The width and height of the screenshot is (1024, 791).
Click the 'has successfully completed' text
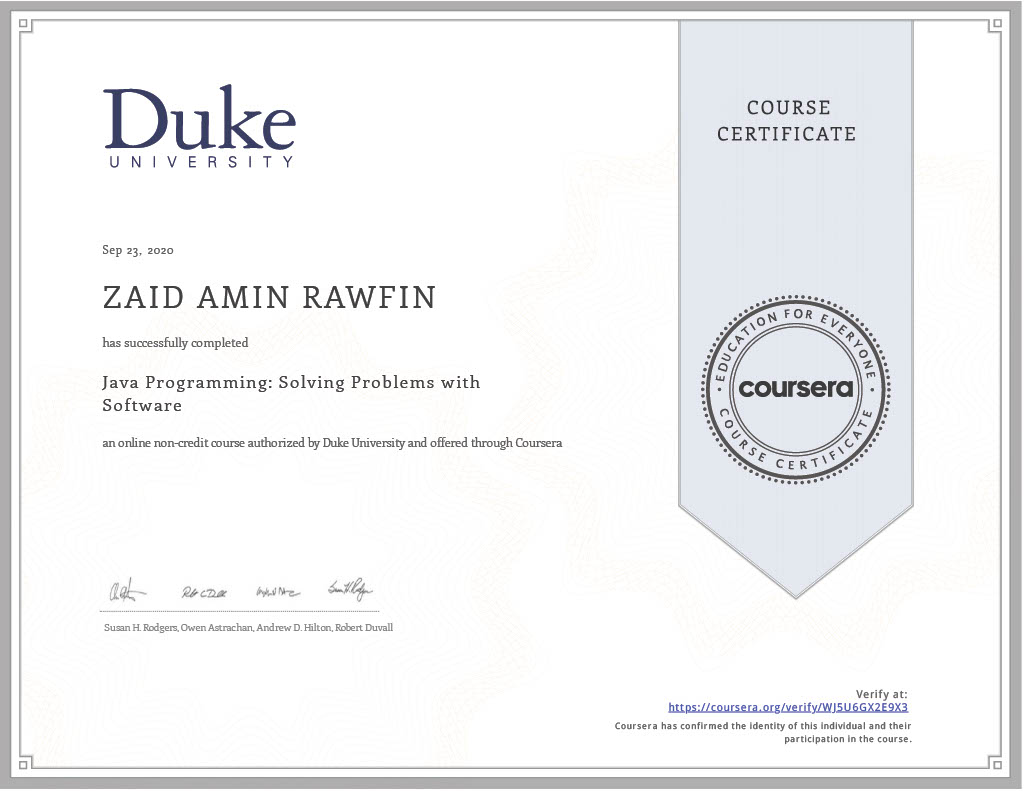[175, 343]
